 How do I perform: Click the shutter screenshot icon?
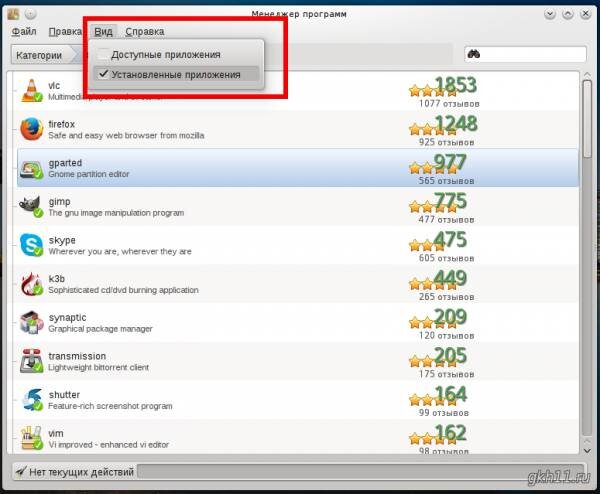31,399
